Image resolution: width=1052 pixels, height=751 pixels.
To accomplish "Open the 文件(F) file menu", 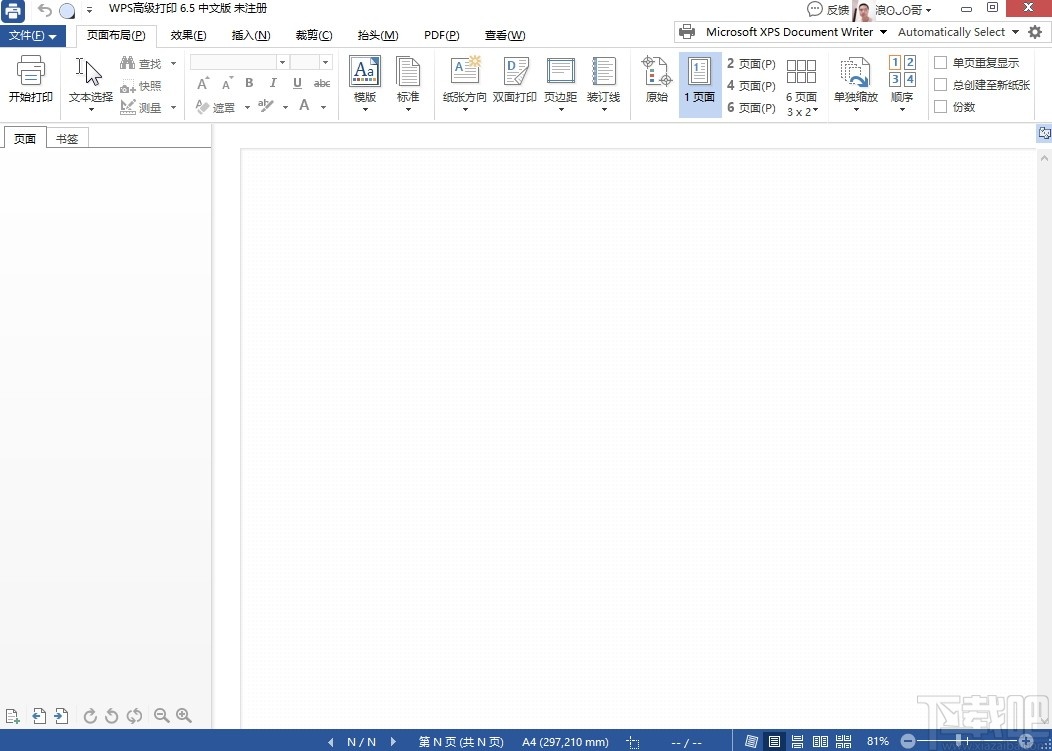I will pyautogui.click(x=32, y=36).
